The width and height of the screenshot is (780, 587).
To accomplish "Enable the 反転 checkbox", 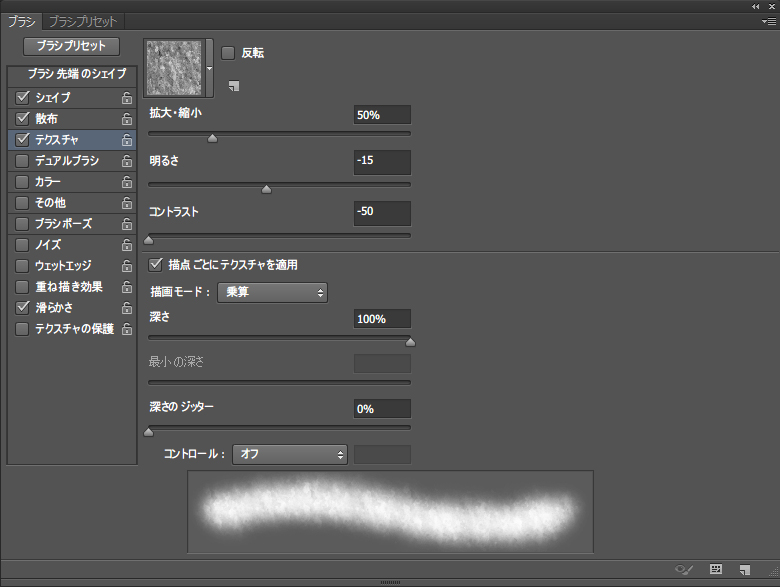I will pos(228,53).
